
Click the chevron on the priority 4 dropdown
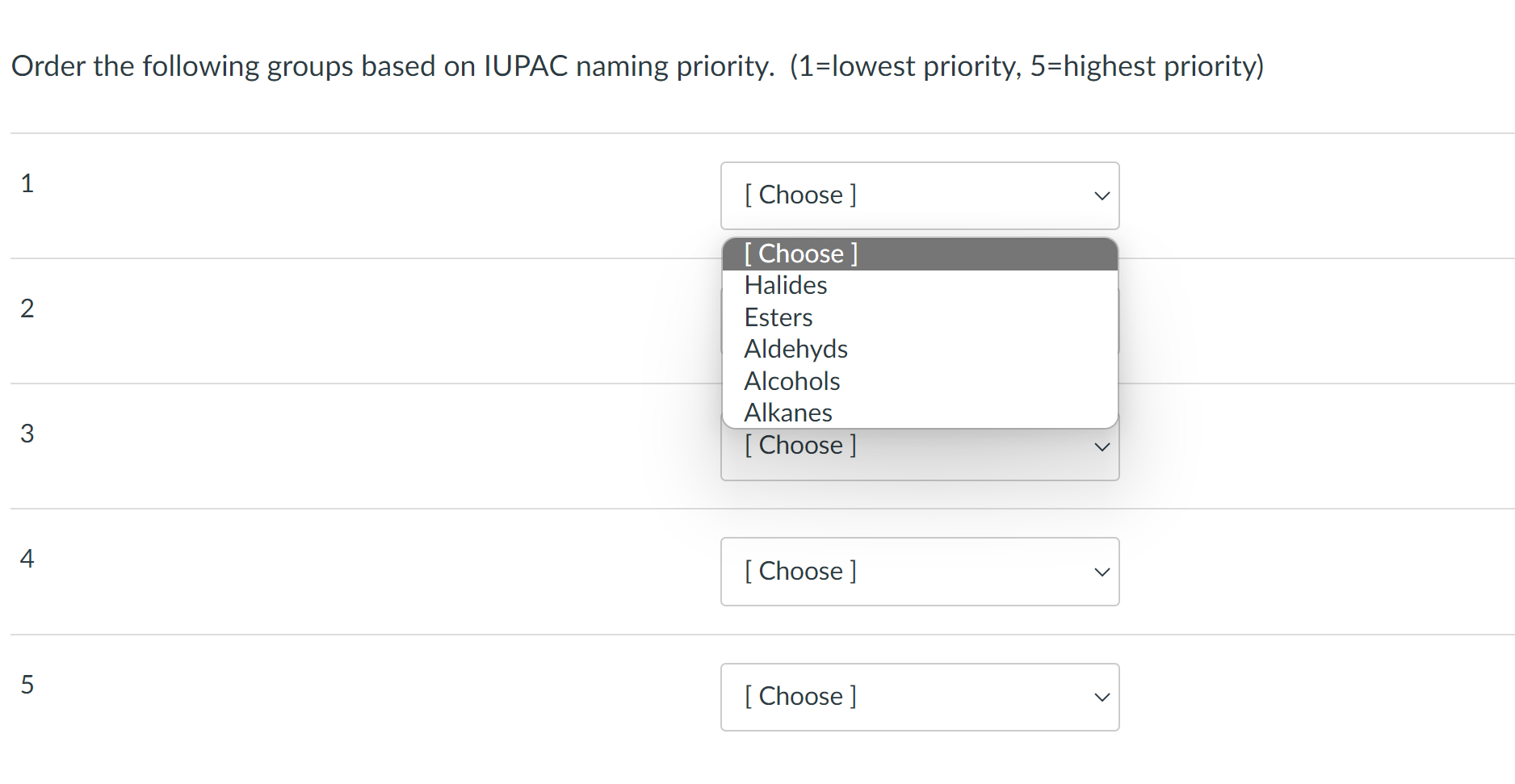tap(1102, 572)
